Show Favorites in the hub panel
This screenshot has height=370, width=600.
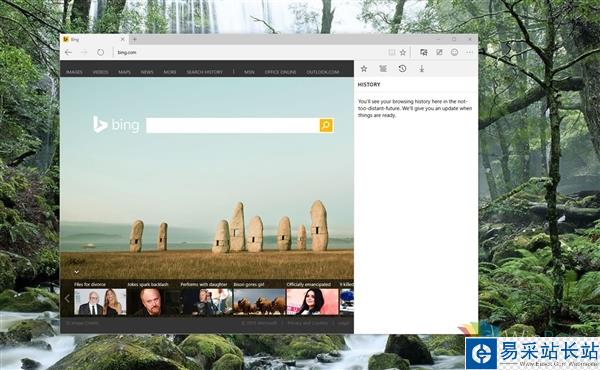pyautogui.click(x=364, y=68)
